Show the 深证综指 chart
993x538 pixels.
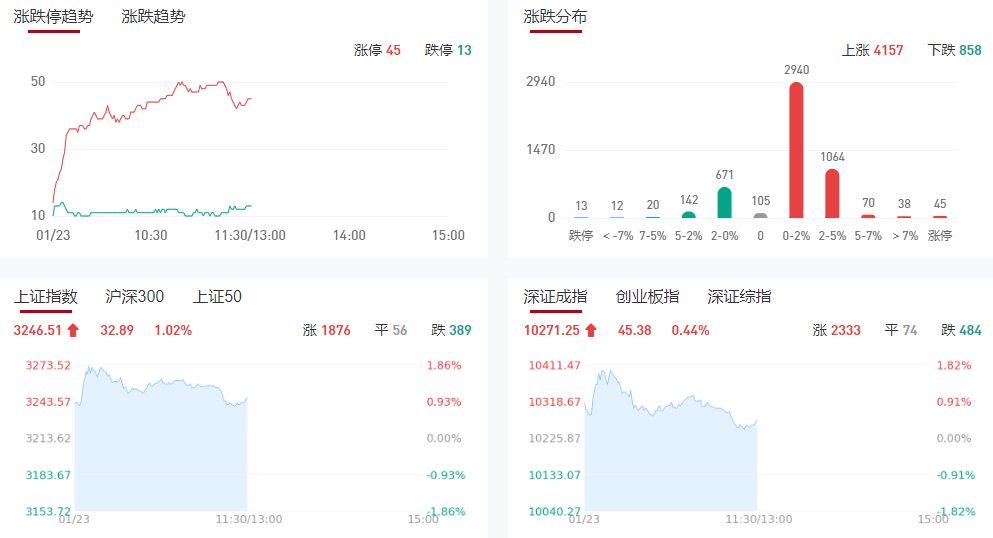coord(739,297)
